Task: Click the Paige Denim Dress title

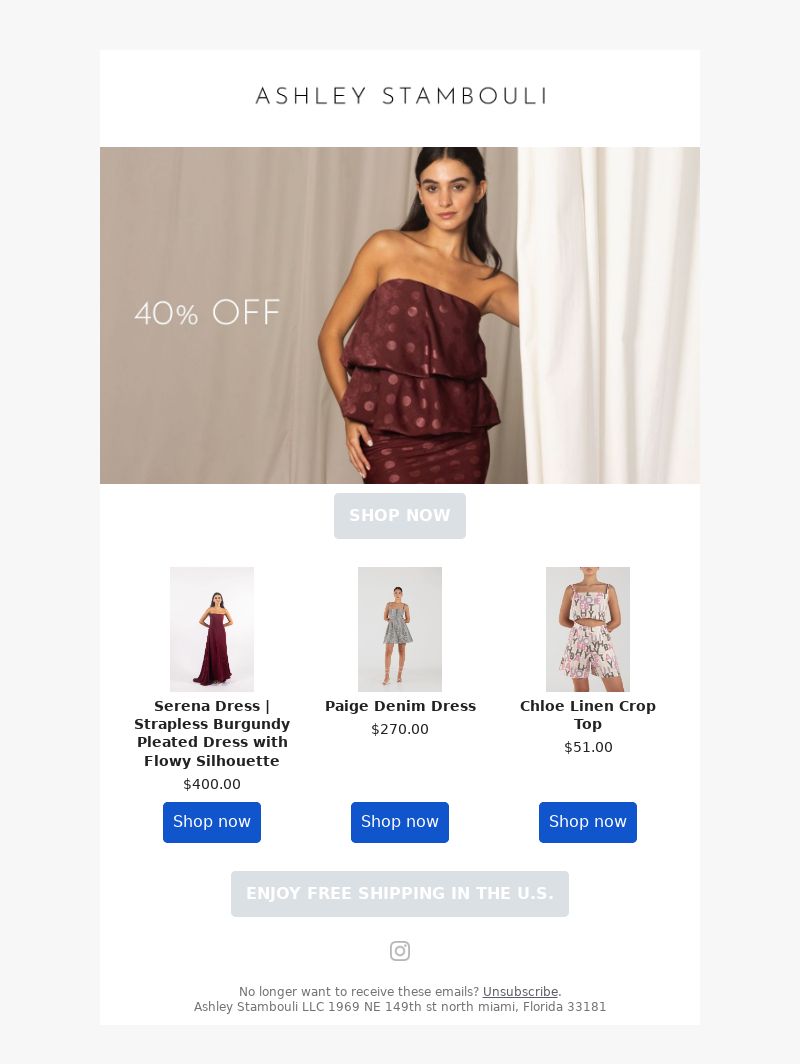Action: tap(400, 706)
